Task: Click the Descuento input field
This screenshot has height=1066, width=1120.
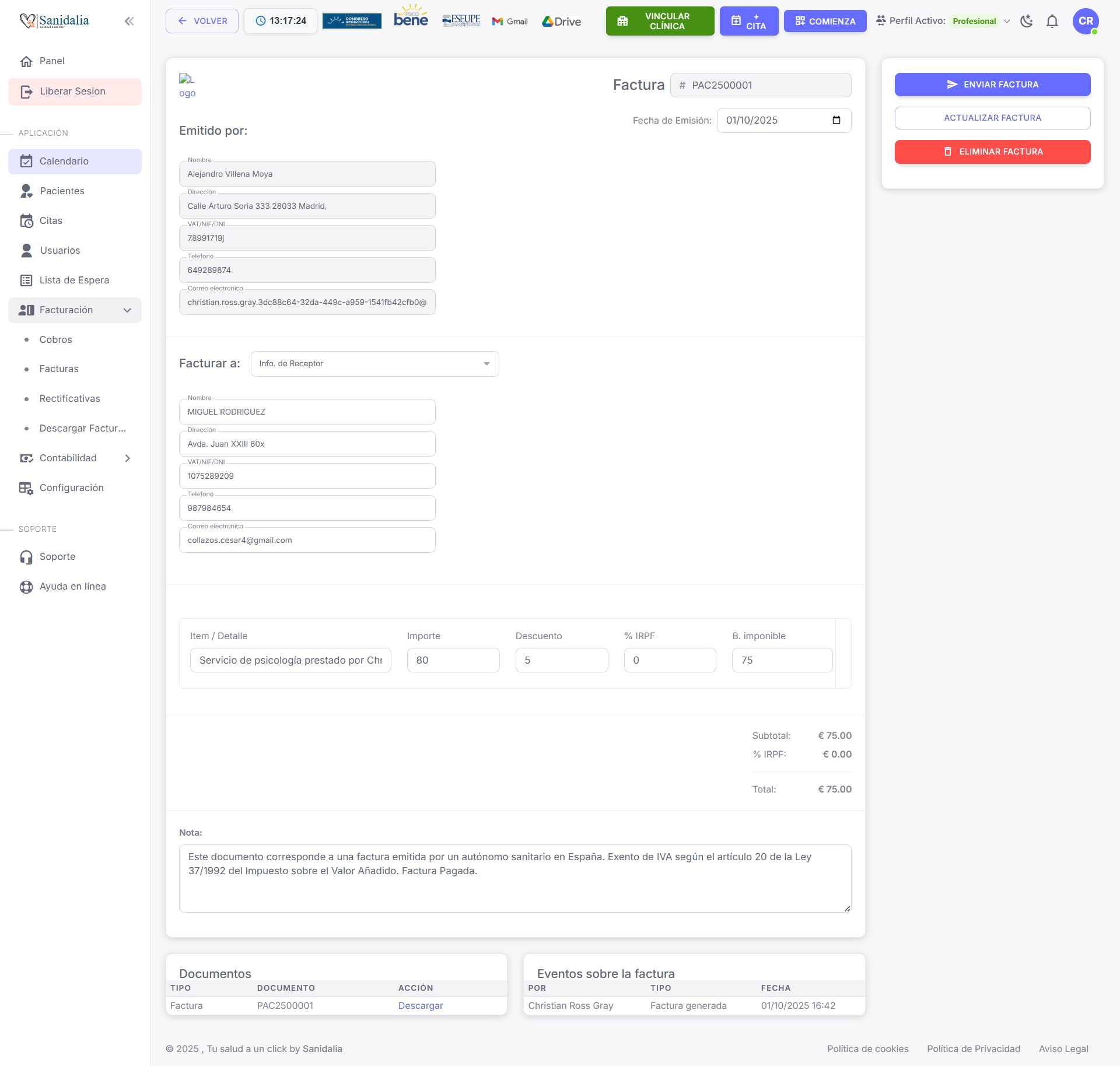Action: 561,660
